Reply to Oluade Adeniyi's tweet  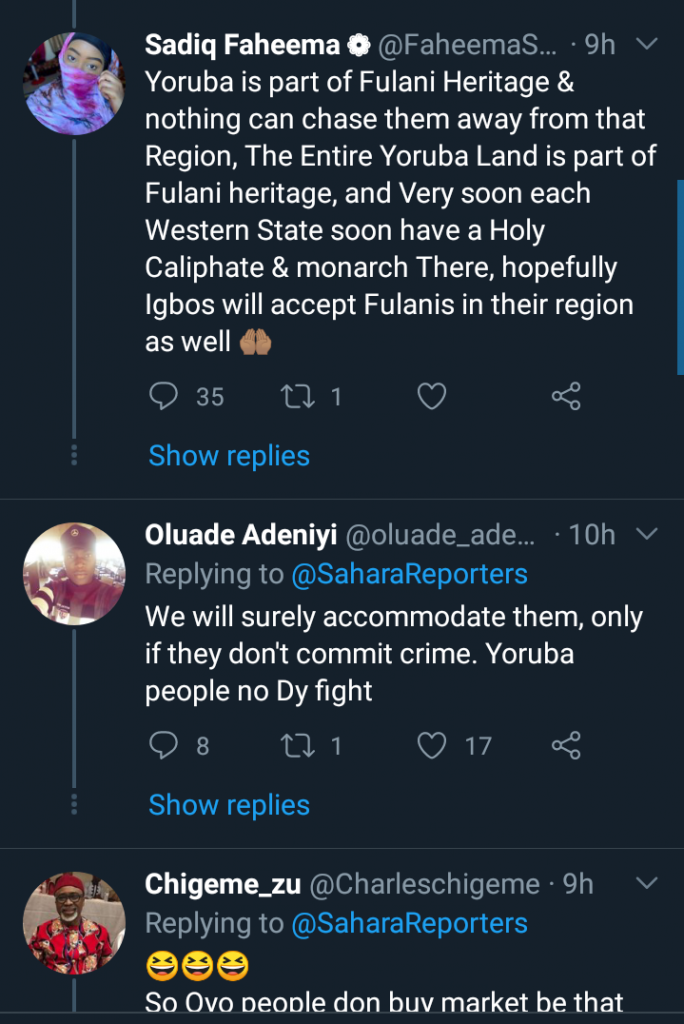point(163,745)
